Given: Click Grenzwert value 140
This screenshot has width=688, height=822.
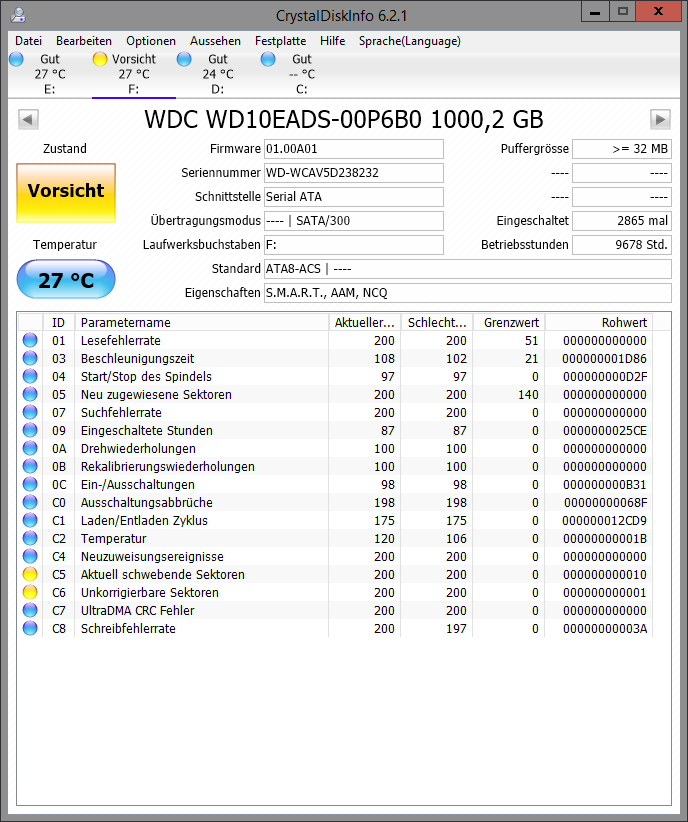Looking at the screenshot, I should coord(528,395).
